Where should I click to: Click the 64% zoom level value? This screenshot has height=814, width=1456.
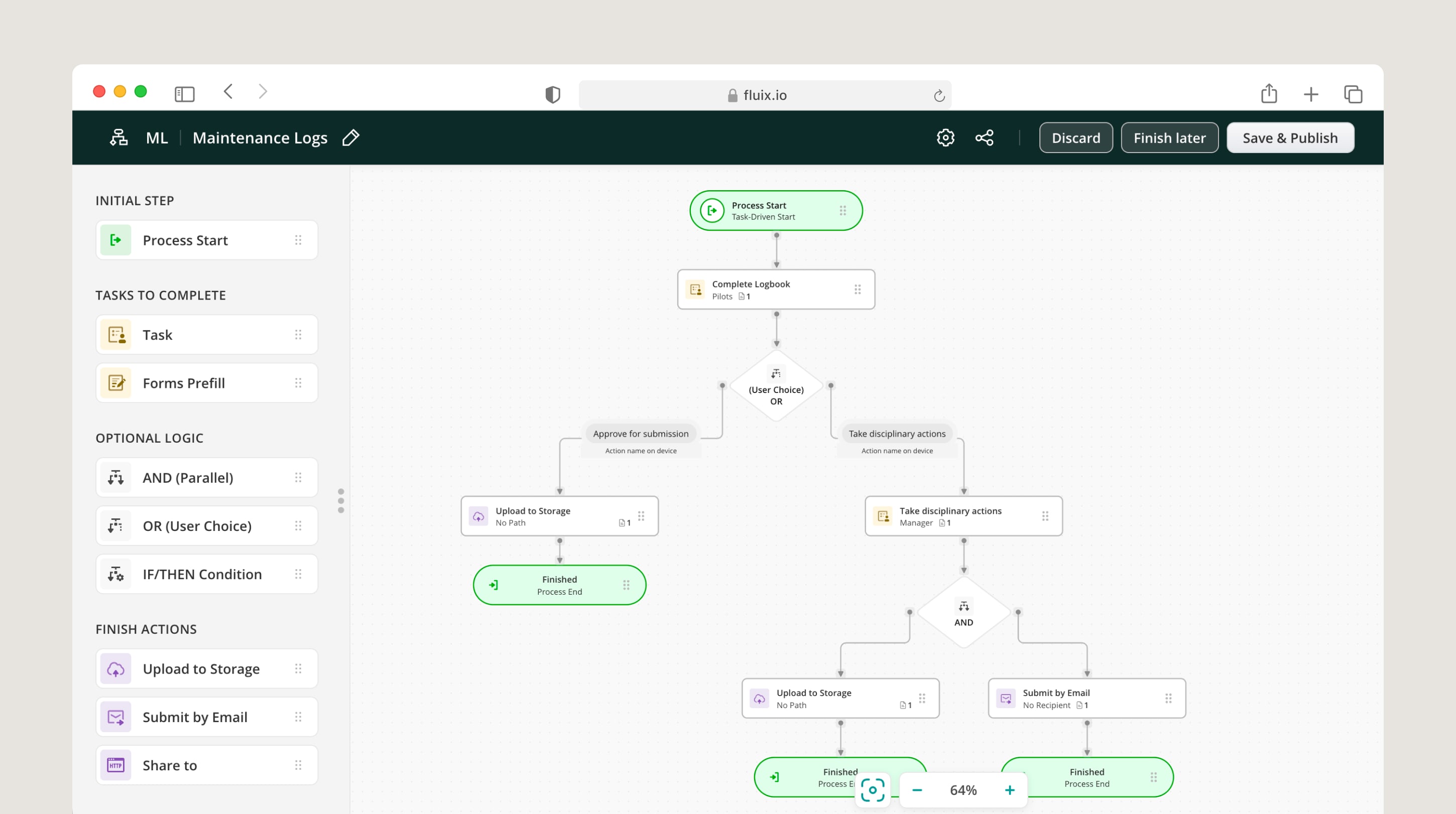(963, 790)
